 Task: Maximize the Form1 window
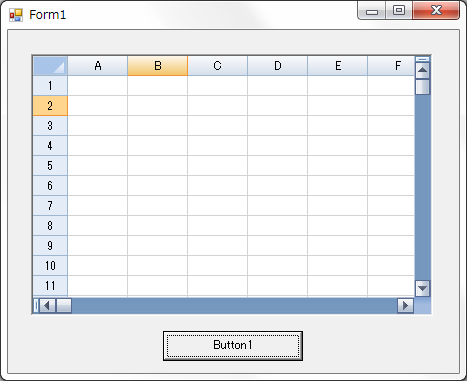point(399,10)
